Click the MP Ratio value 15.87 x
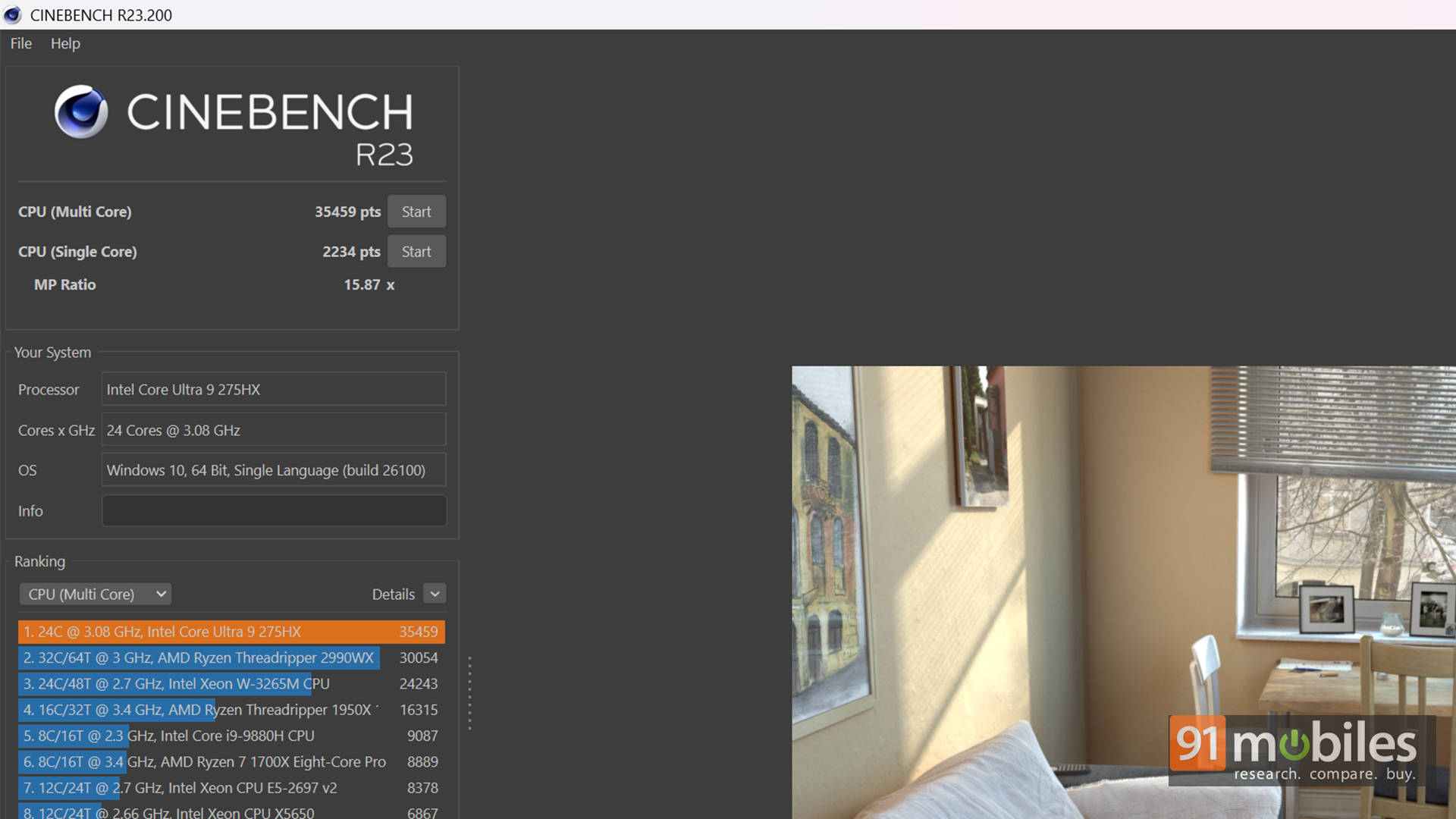 (369, 284)
